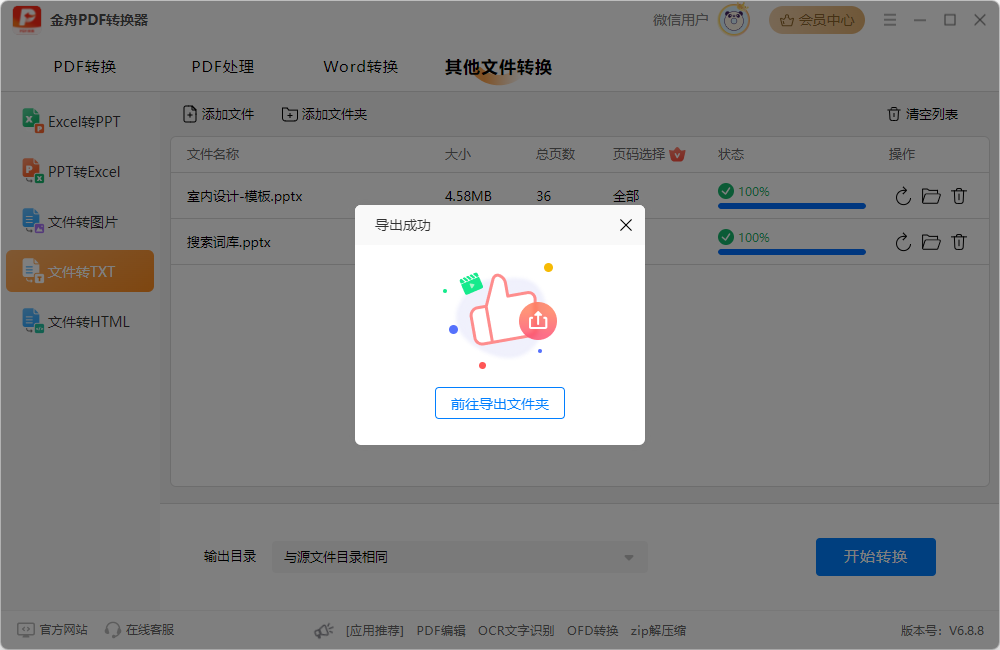This screenshot has height=650, width=1000.
Task: Click the megaphone 应用推荐 icon
Action: [x=323, y=631]
